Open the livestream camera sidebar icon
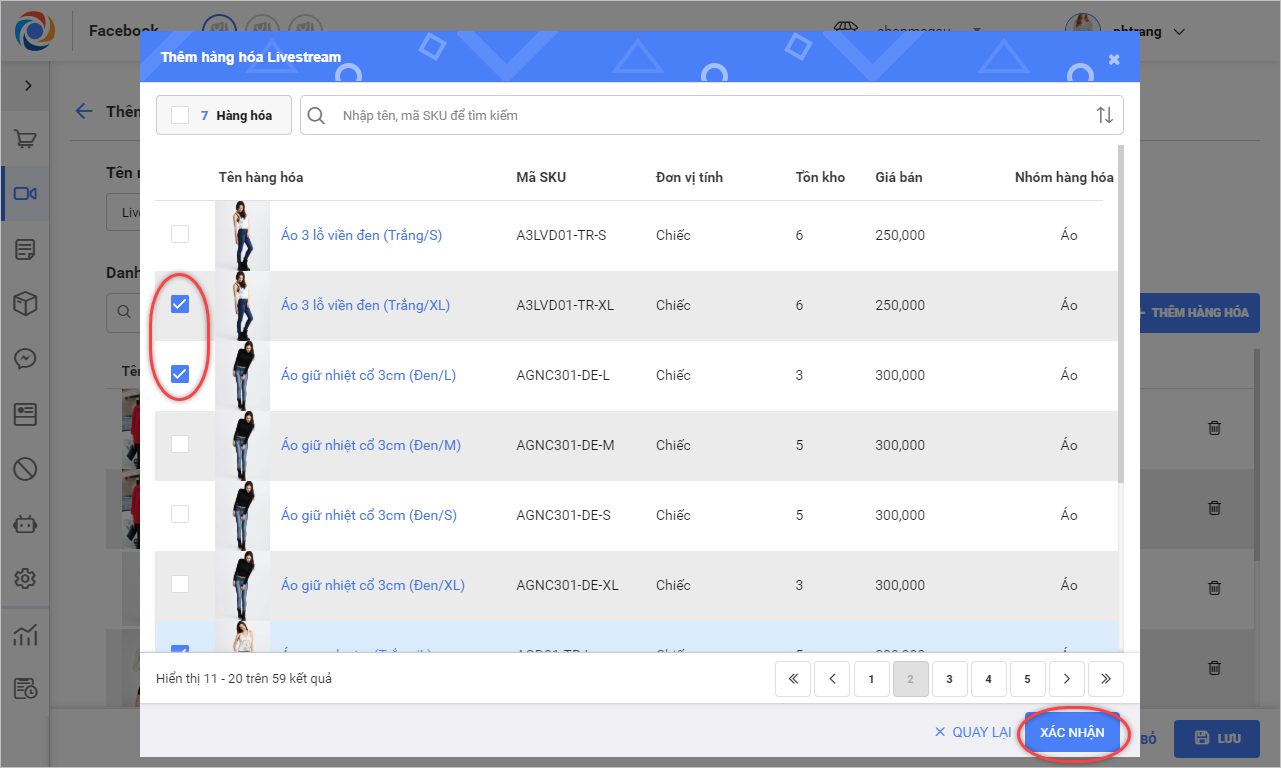1281x768 pixels. [26, 194]
